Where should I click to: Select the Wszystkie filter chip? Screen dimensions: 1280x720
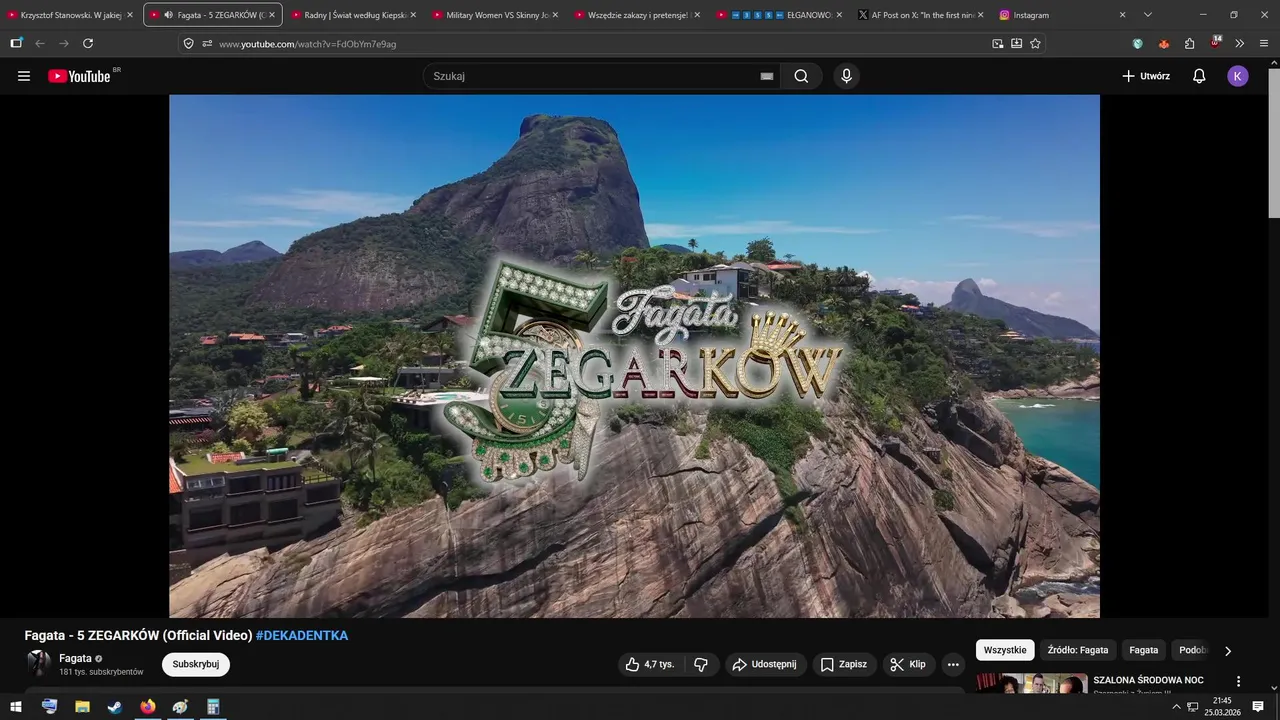coord(1005,650)
